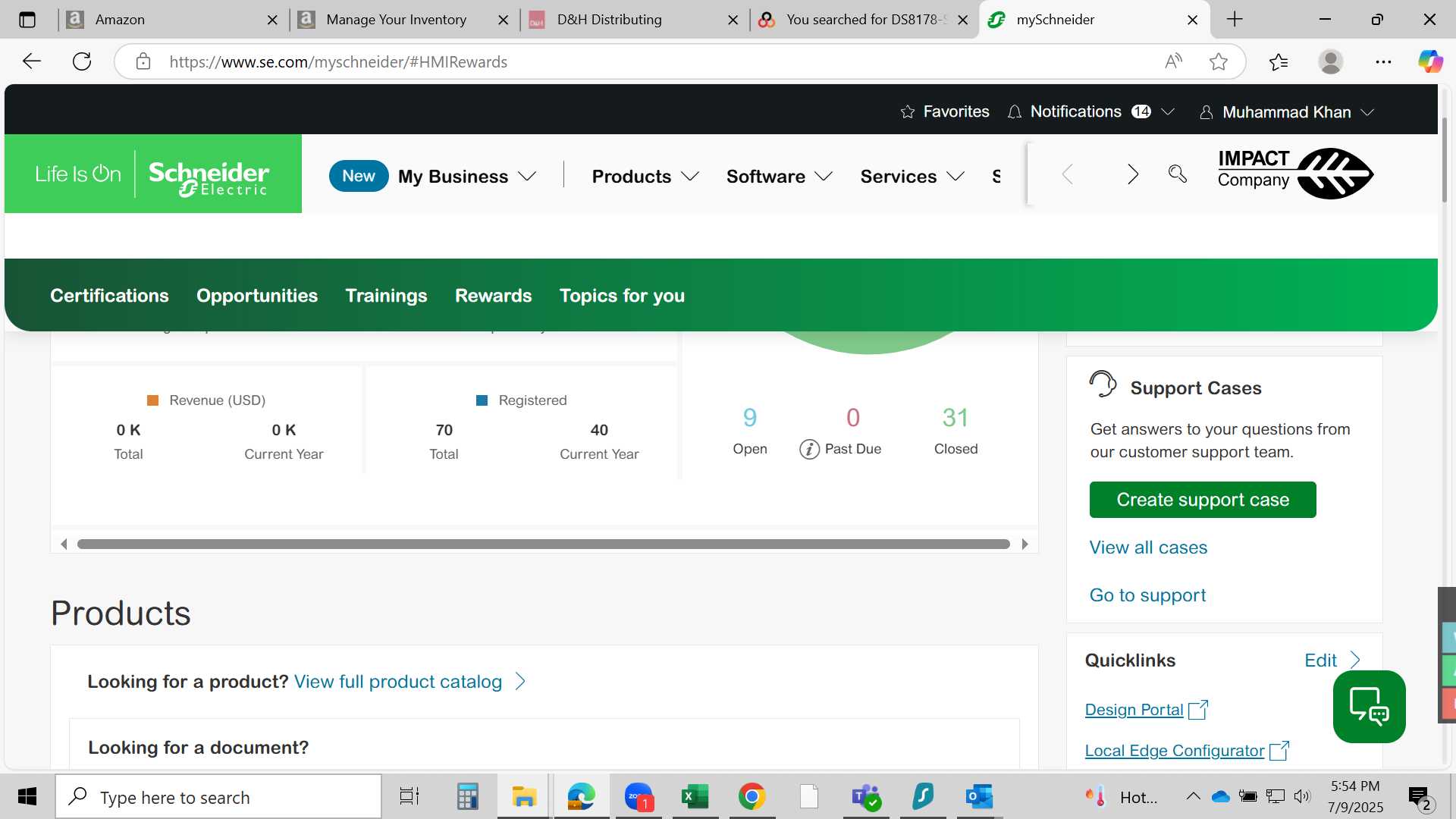The image size is (1456, 819).
Task: Open a new browser tab
Action: coord(1235,20)
